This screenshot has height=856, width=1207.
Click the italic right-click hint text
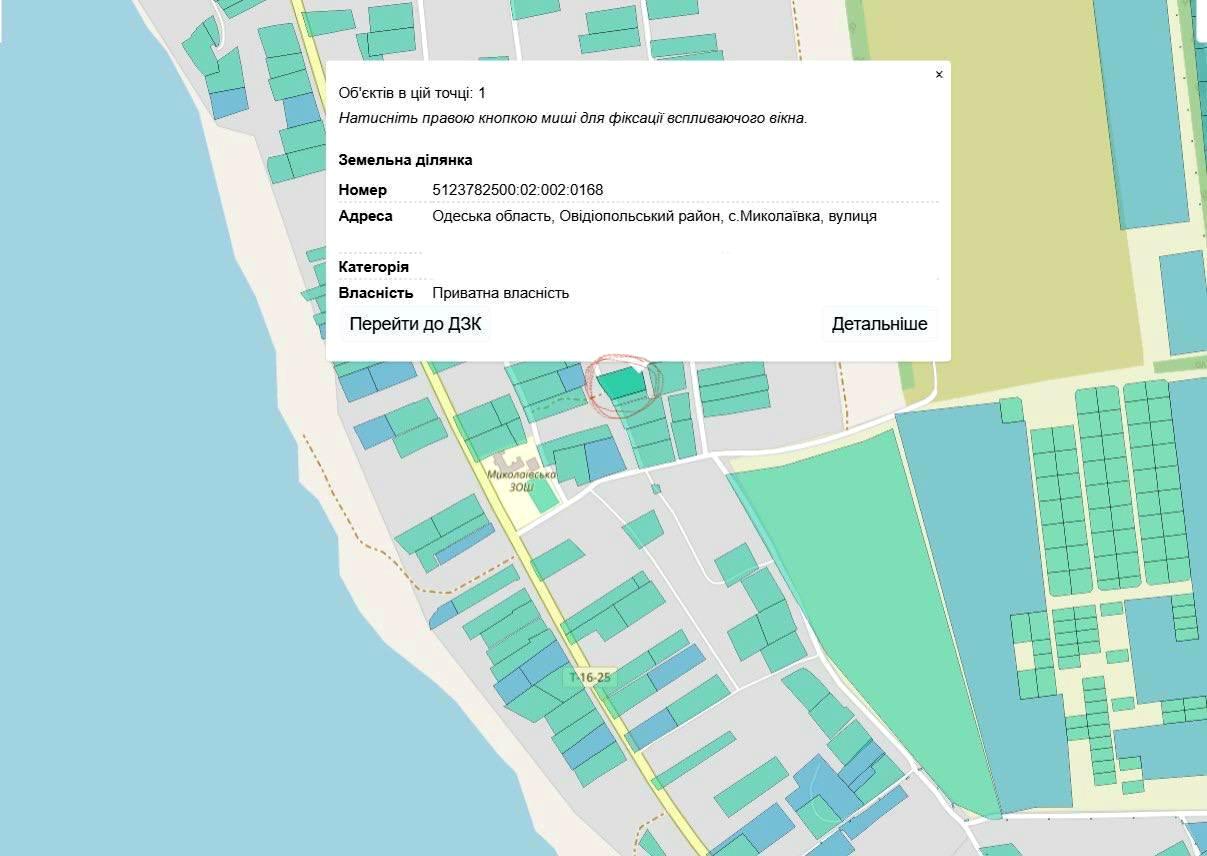pos(572,118)
